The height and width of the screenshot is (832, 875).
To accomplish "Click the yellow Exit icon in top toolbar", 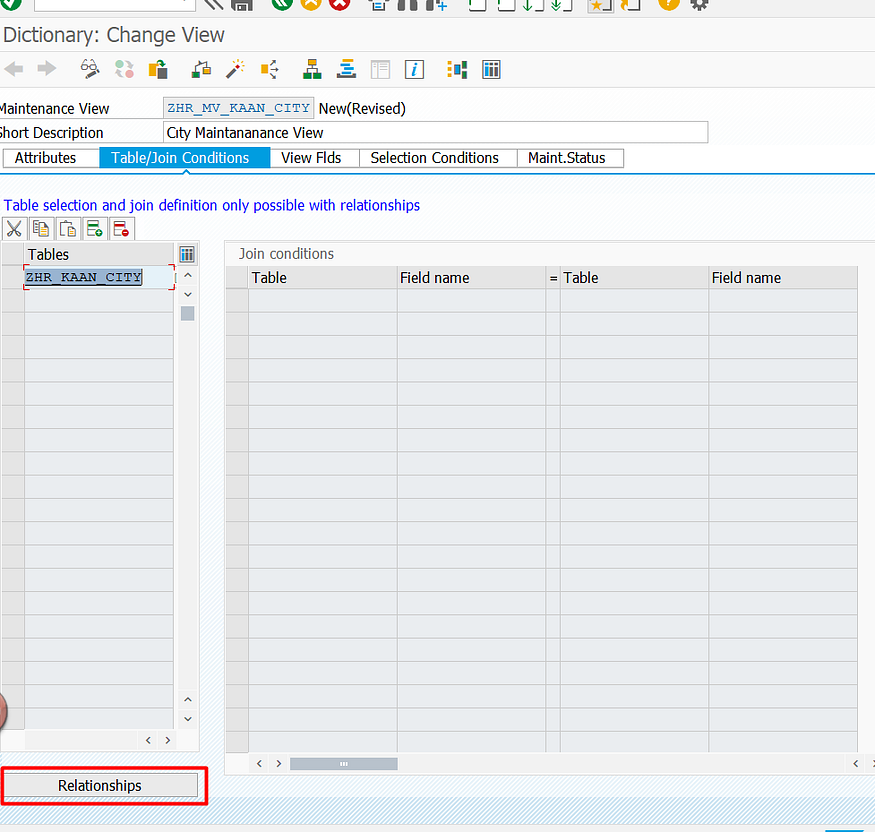I will (311, 4).
